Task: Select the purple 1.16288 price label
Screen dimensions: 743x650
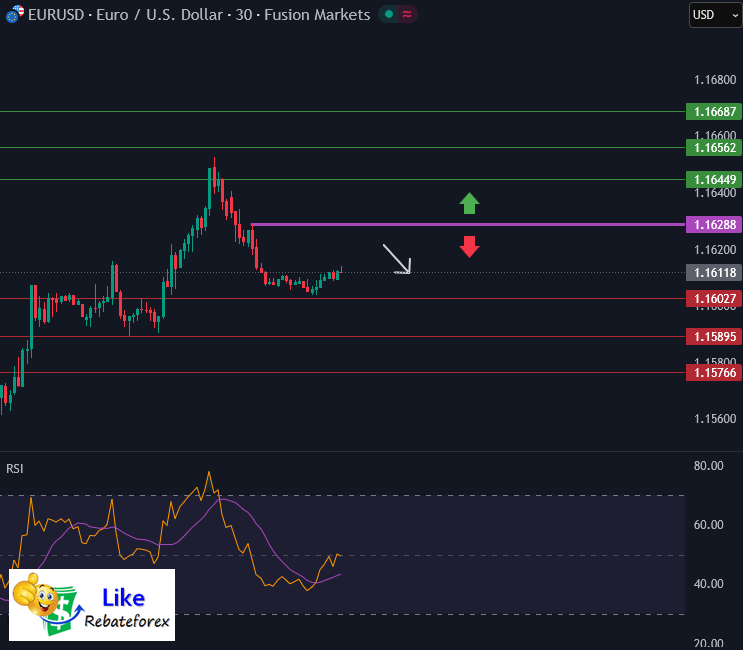Action: click(x=714, y=225)
